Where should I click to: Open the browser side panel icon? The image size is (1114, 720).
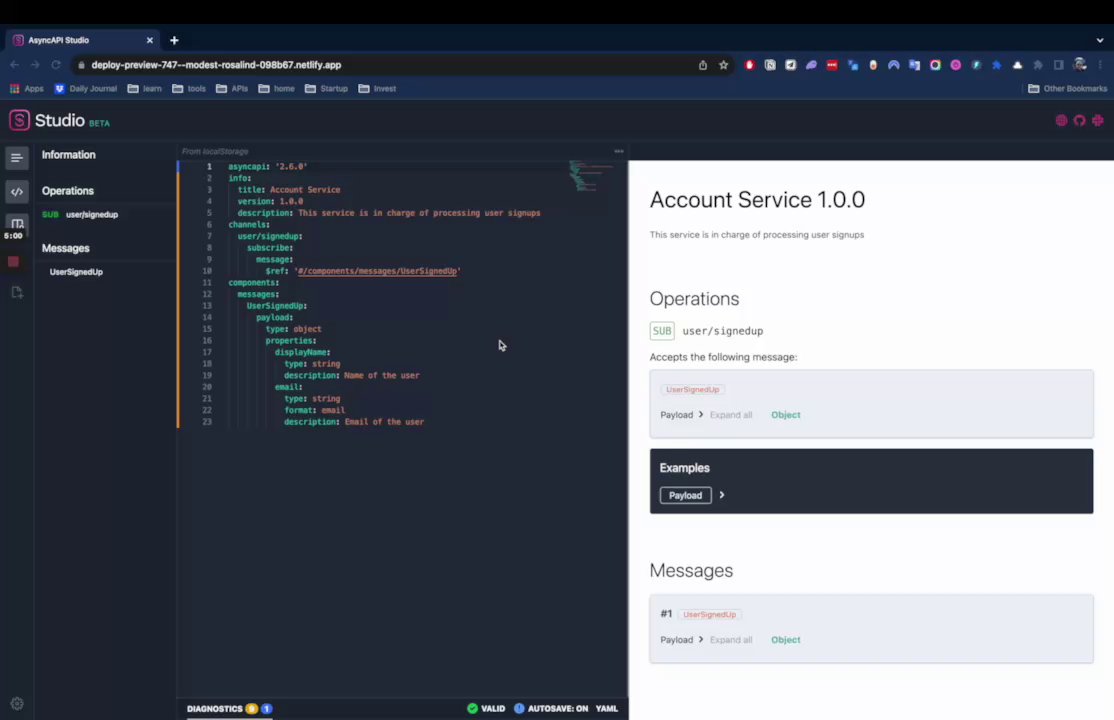click(1059, 65)
